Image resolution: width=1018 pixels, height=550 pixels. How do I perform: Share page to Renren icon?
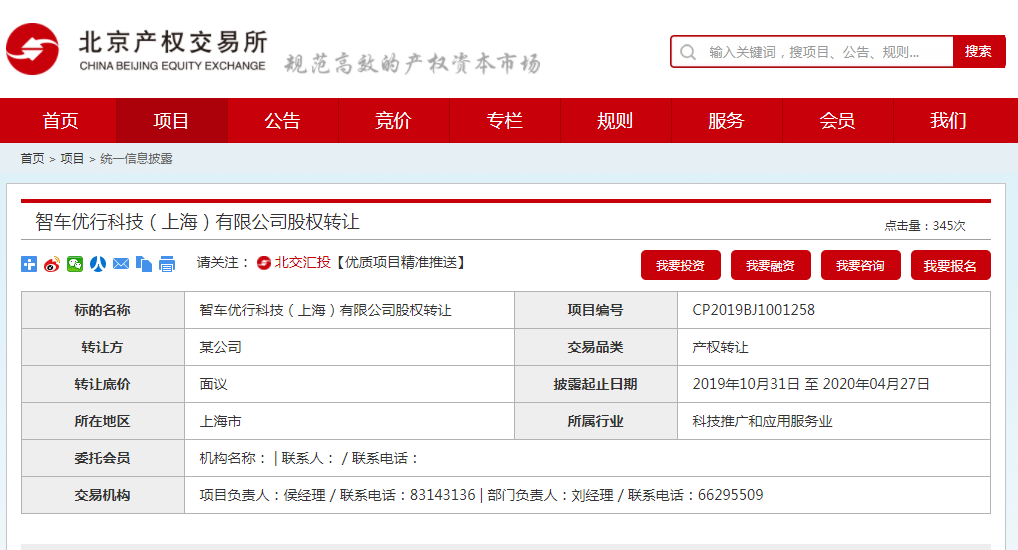point(98,264)
